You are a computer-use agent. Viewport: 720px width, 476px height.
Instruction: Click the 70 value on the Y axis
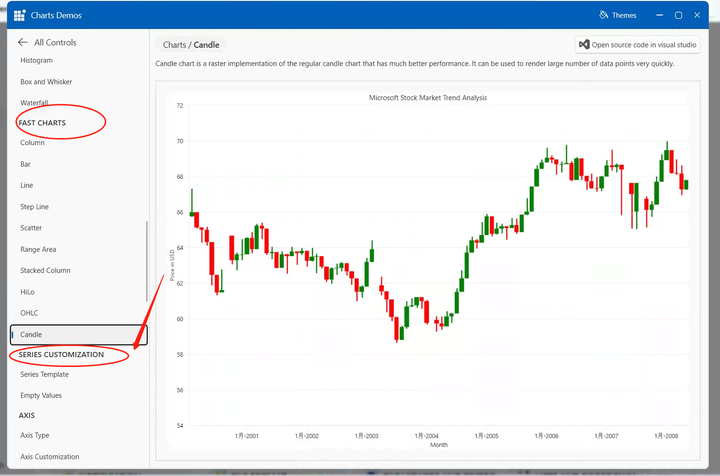coord(180,141)
